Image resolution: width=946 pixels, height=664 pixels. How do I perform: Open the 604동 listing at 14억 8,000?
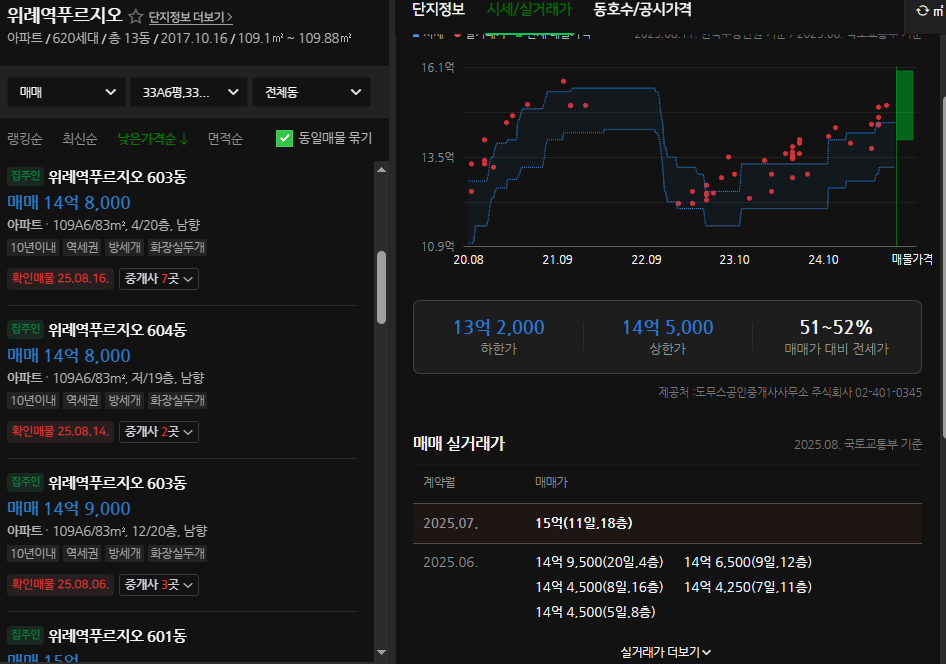(x=182, y=381)
